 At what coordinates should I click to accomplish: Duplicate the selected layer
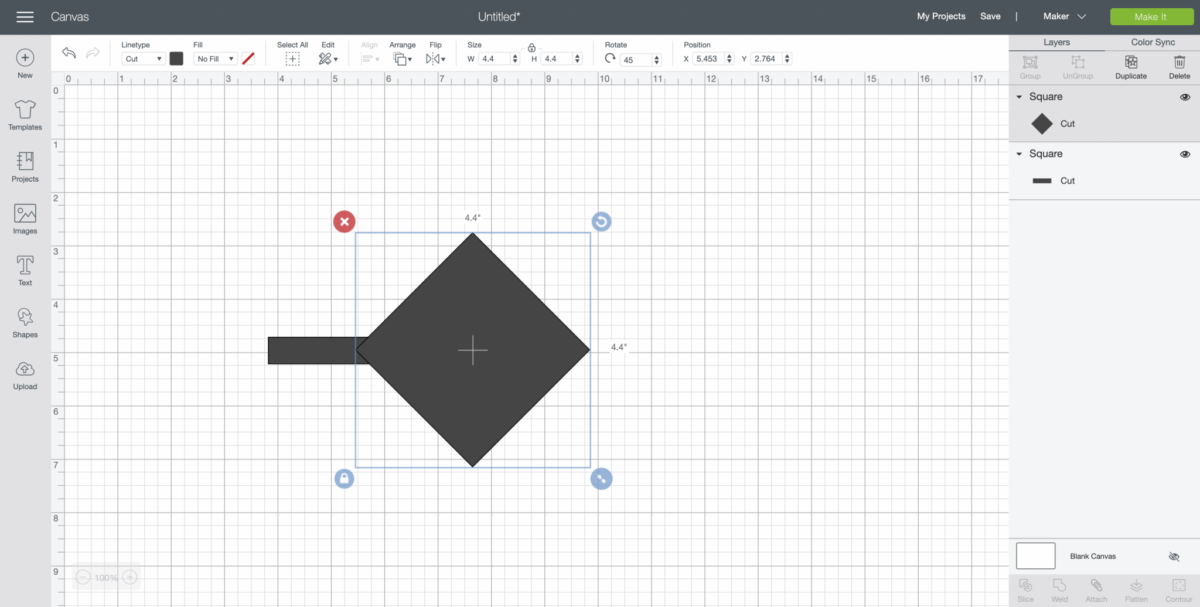(x=1131, y=66)
